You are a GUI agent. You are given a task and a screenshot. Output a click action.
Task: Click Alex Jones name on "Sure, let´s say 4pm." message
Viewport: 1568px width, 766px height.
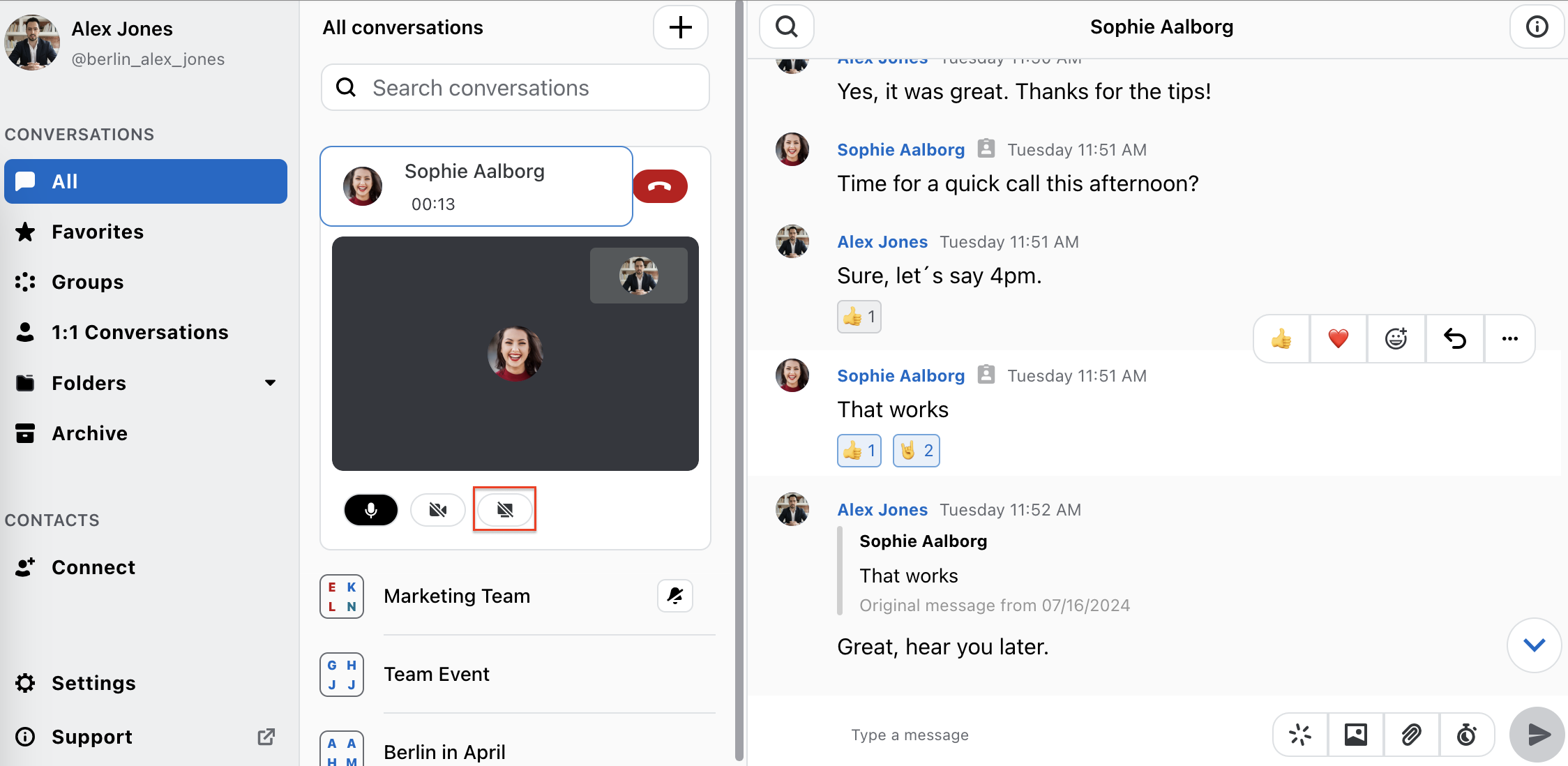[x=882, y=241]
